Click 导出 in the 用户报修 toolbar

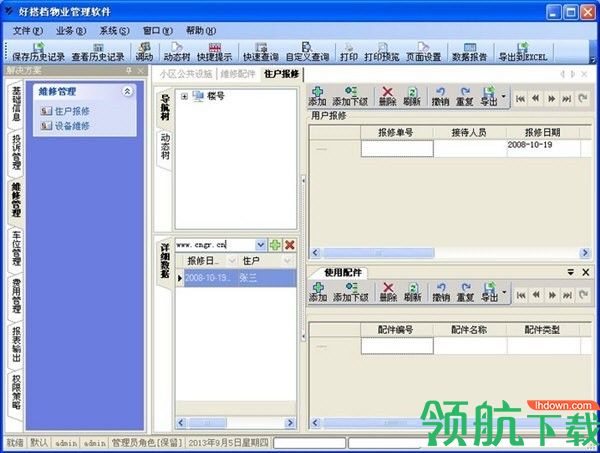489,96
